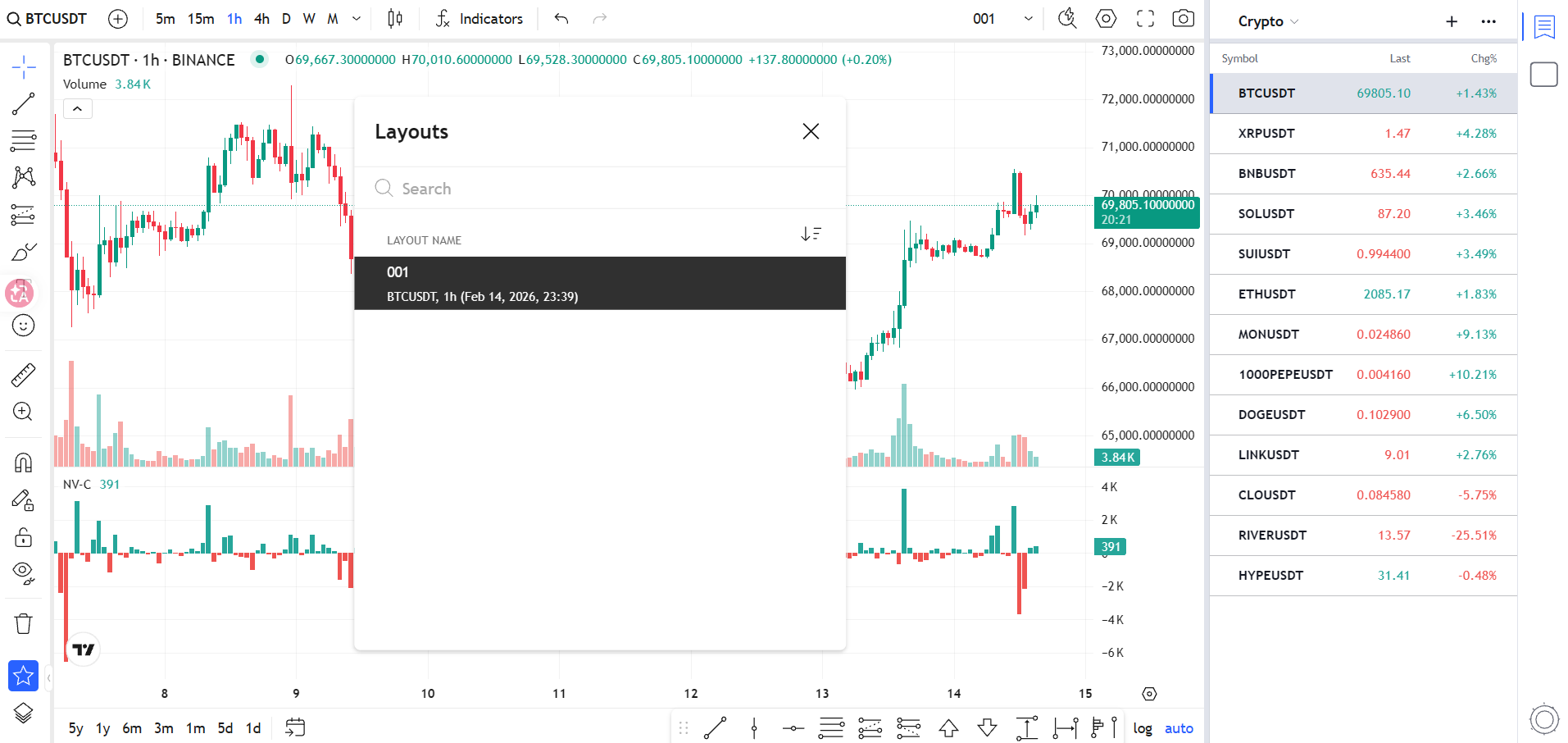Viewport: 1568px width, 743px height.
Task: Select the ruler measure tool
Action: tap(24, 375)
